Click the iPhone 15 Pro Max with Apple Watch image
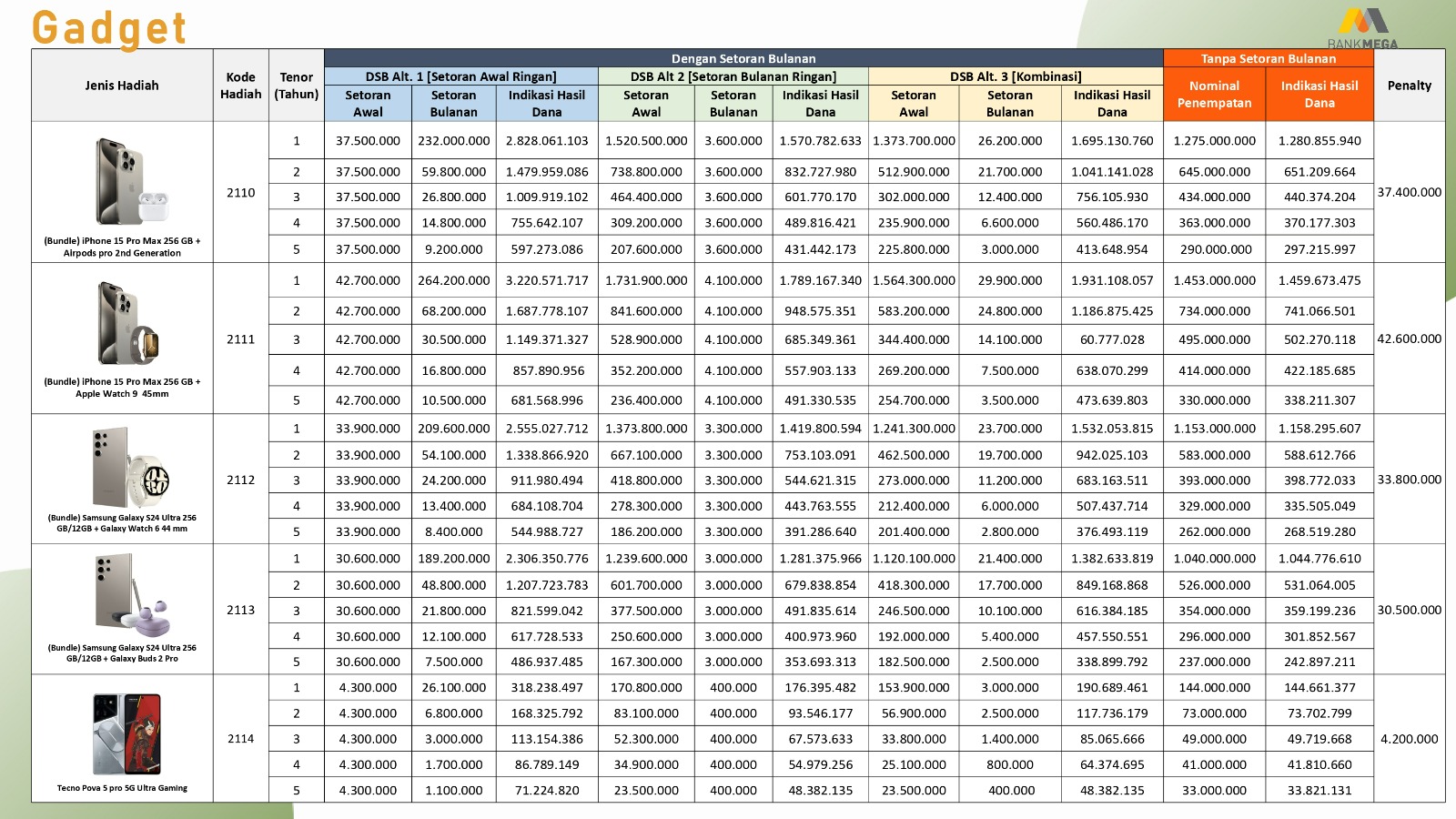This screenshot has height=819, width=1456. (x=128, y=322)
